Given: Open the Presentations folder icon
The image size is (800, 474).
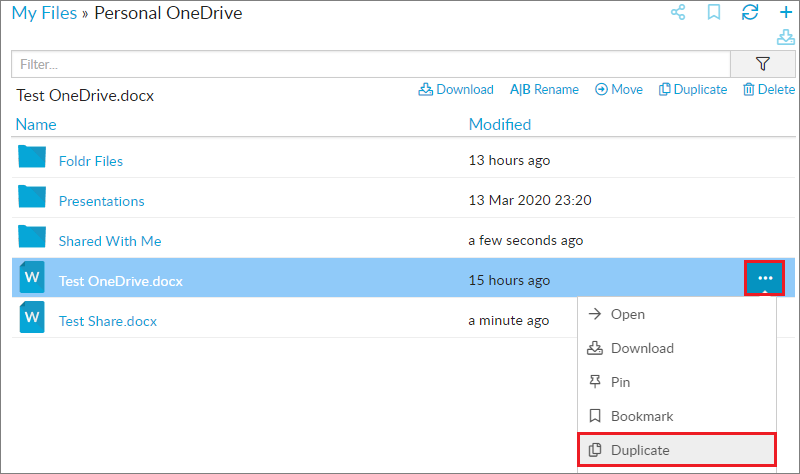Looking at the screenshot, I should click(x=32, y=196).
